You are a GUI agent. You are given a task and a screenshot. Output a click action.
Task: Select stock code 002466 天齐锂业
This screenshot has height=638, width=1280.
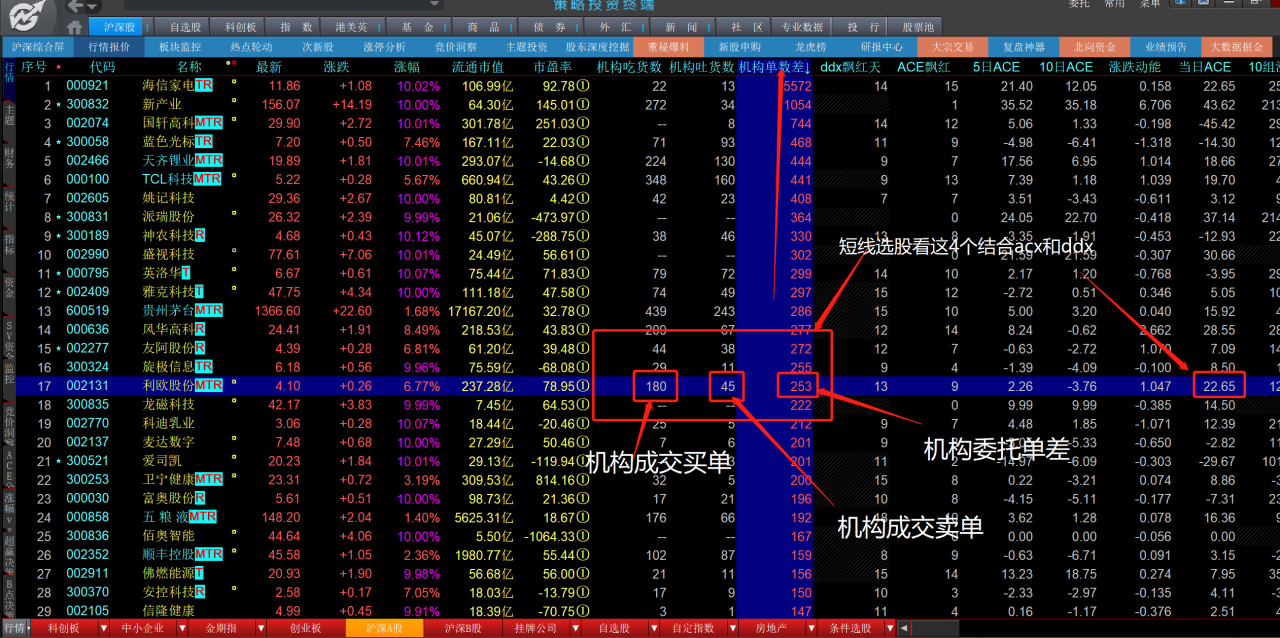[x=88, y=161]
